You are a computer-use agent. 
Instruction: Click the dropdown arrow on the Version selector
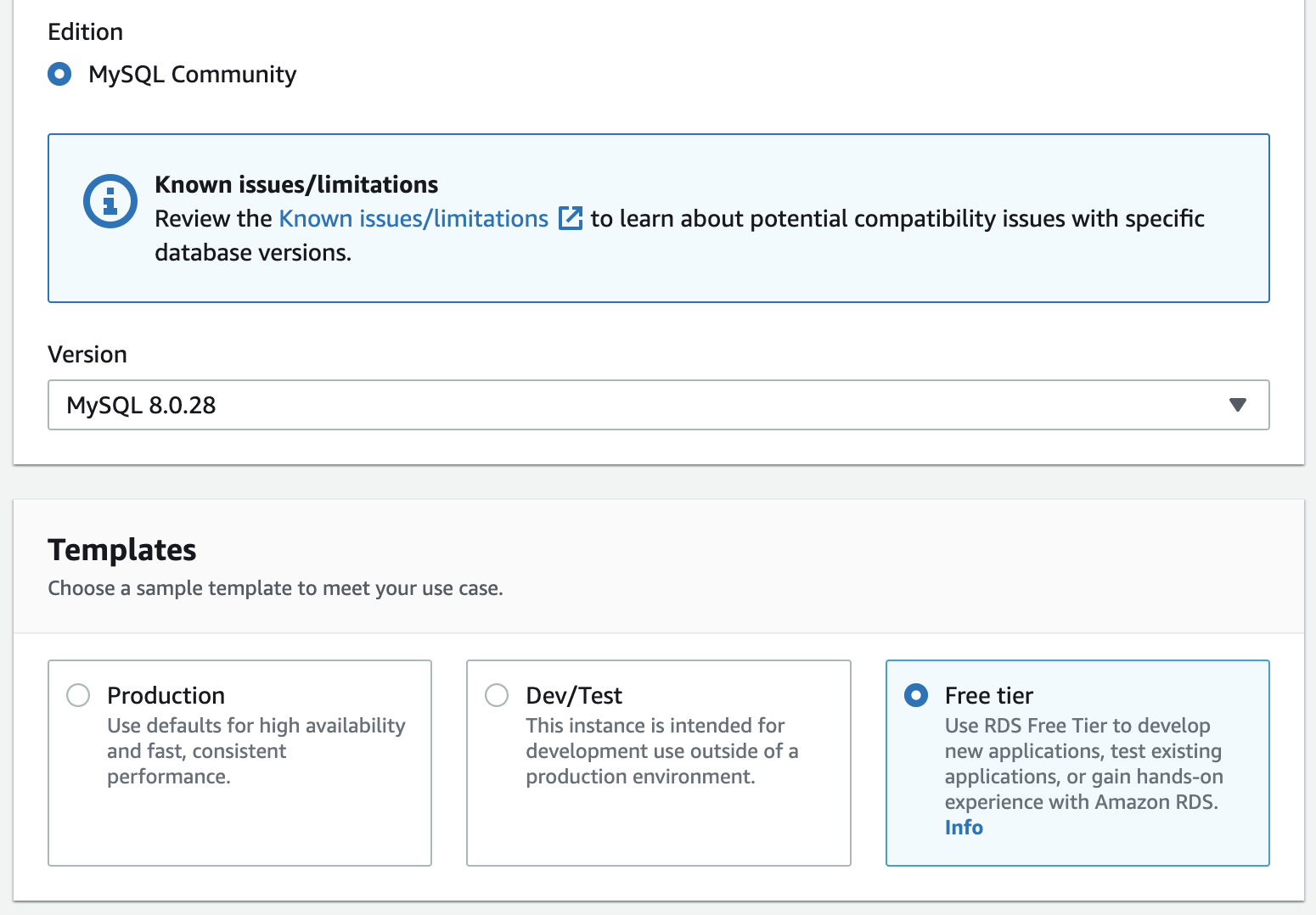tap(1239, 405)
